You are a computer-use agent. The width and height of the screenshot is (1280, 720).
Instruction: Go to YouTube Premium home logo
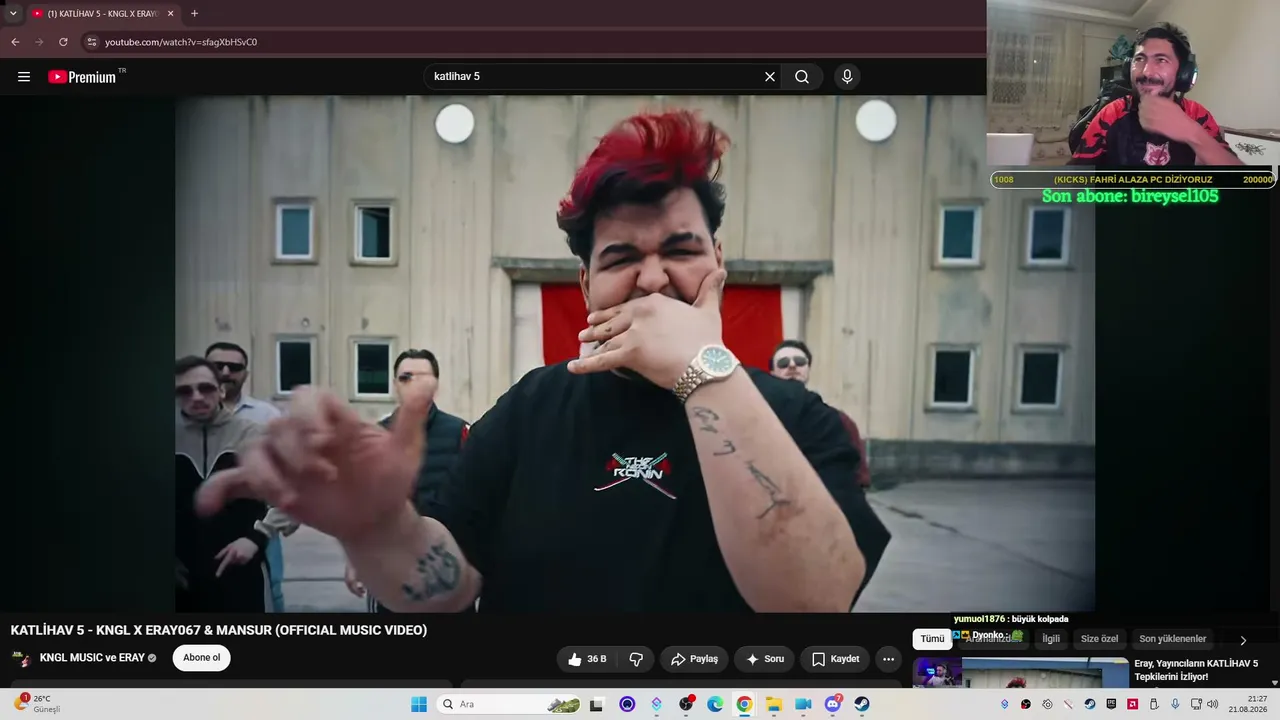point(83,77)
